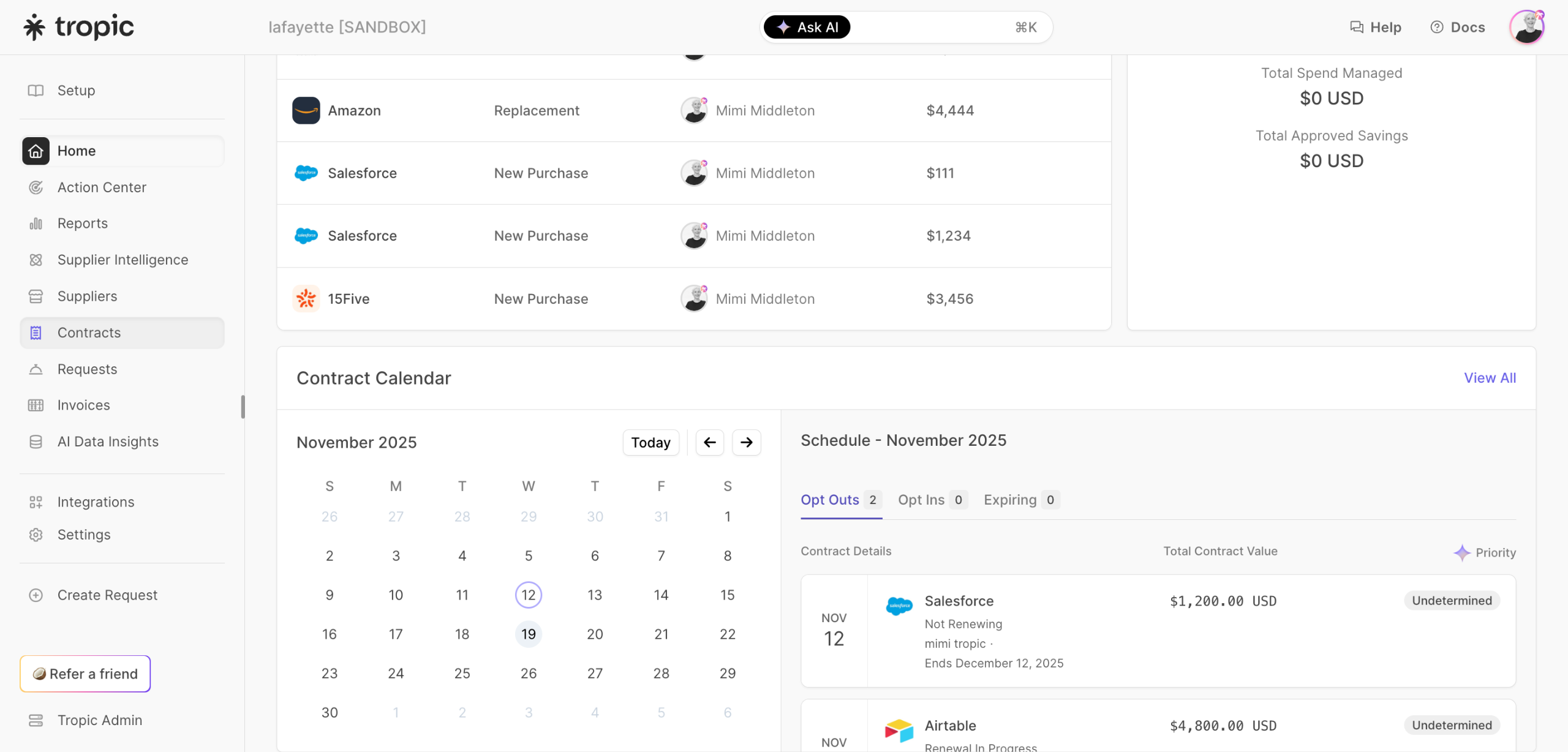The height and width of the screenshot is (752, 1568).
Task: Click the View All link
Action: (x=1490, y=378)
